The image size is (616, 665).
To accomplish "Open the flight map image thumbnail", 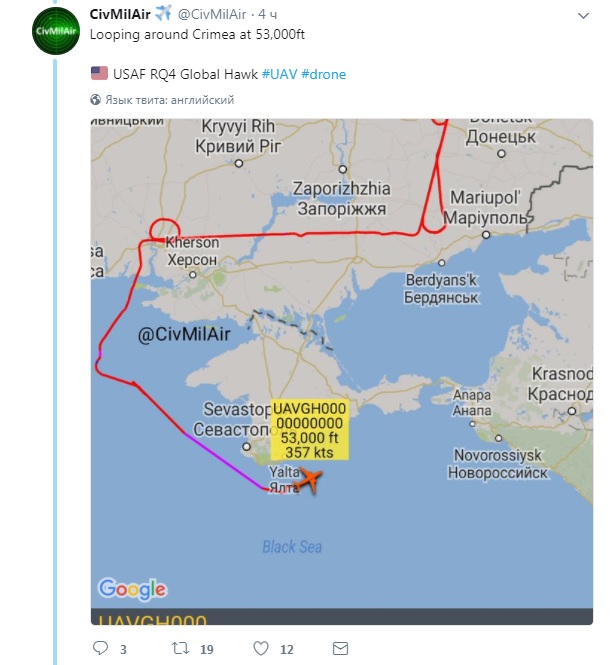I will (x=341, y=370).
